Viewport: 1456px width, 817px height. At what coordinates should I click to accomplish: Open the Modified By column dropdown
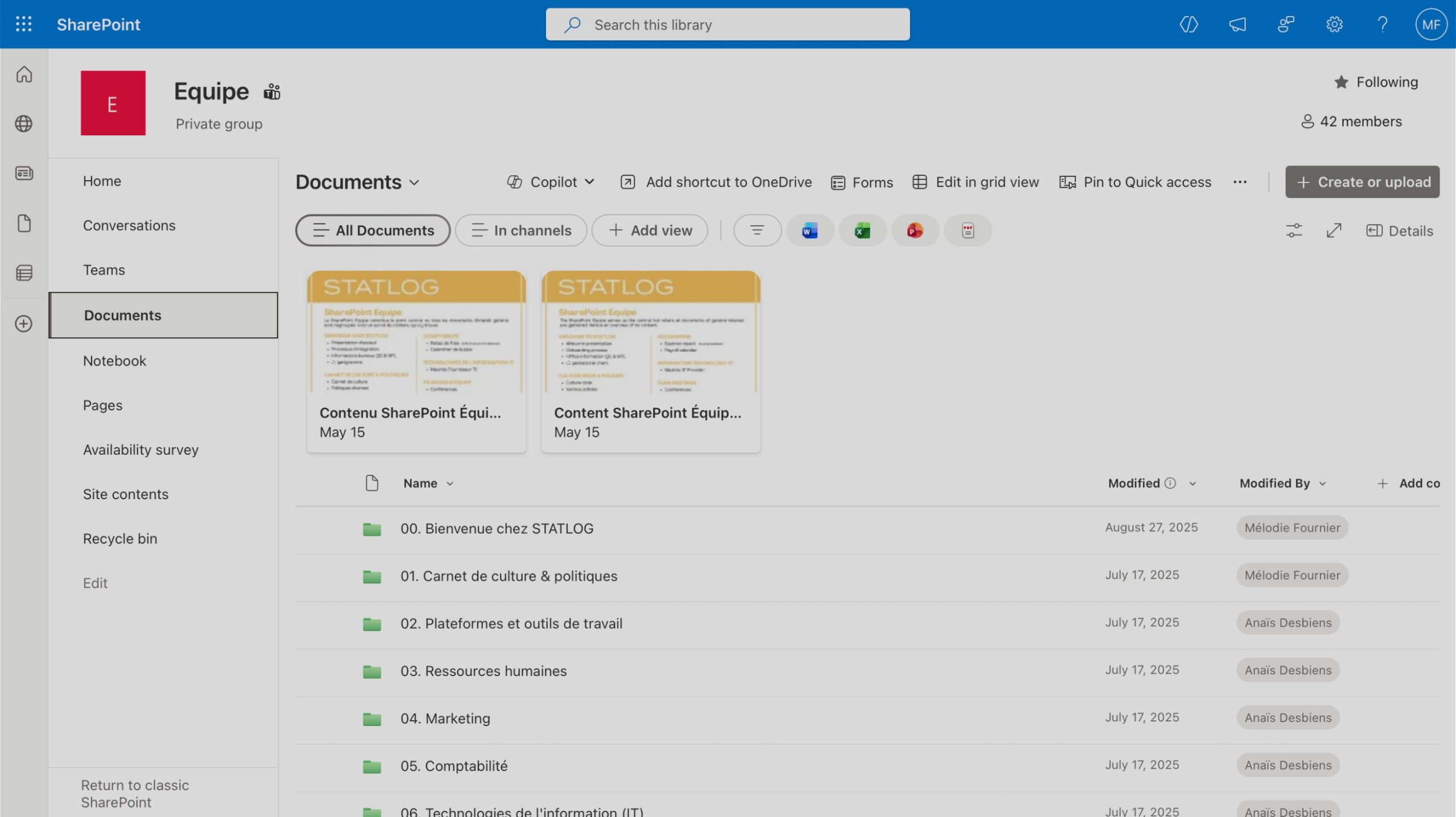click(x=1322, y=484)
